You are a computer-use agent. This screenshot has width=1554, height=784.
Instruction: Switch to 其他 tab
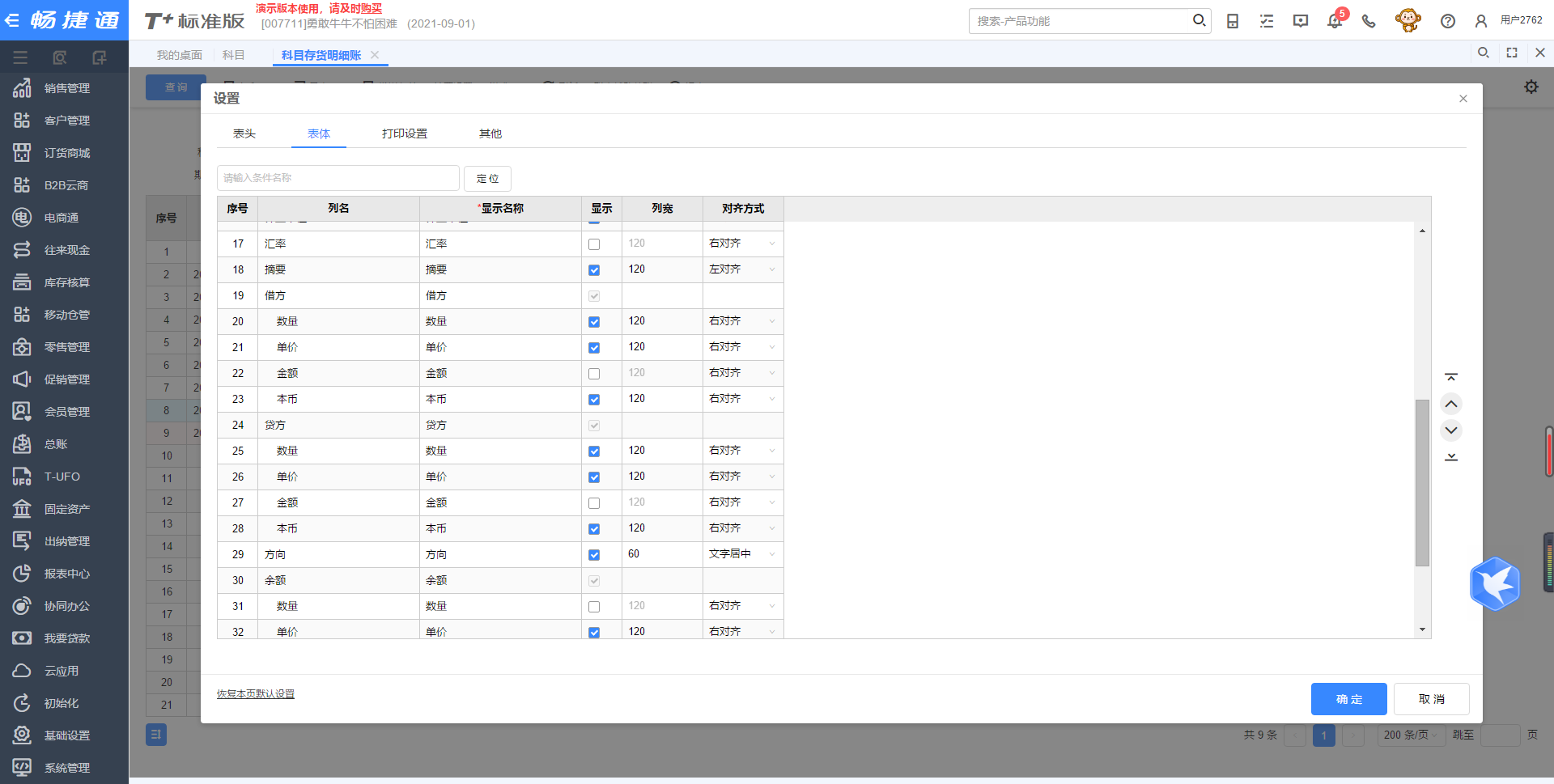tap(490, 133)
